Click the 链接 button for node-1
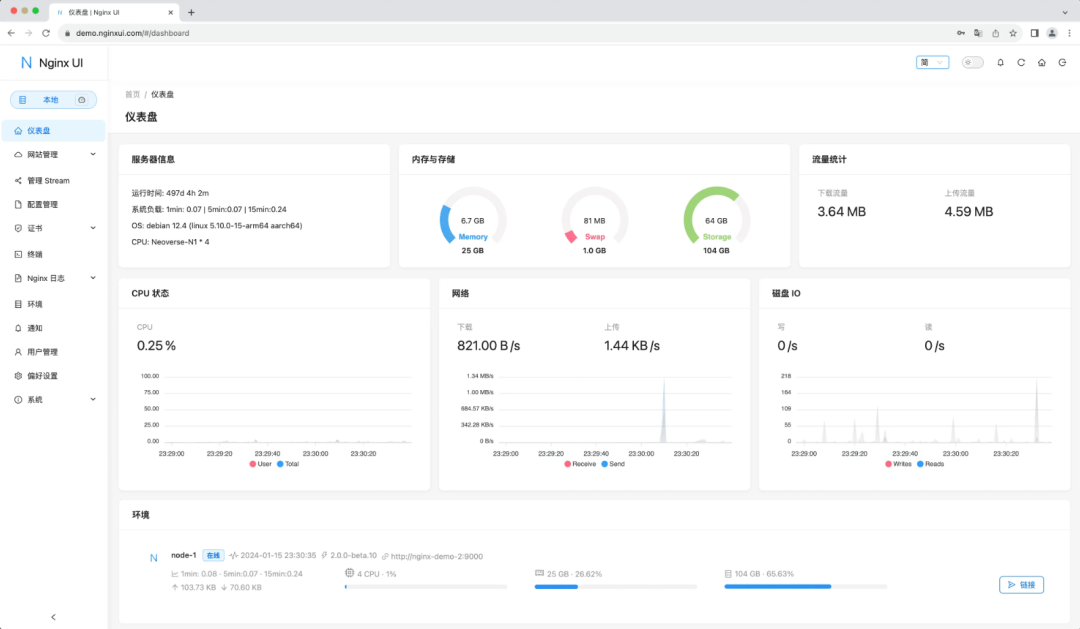This screenshot has height=629, width=1080. (1021, 585)
